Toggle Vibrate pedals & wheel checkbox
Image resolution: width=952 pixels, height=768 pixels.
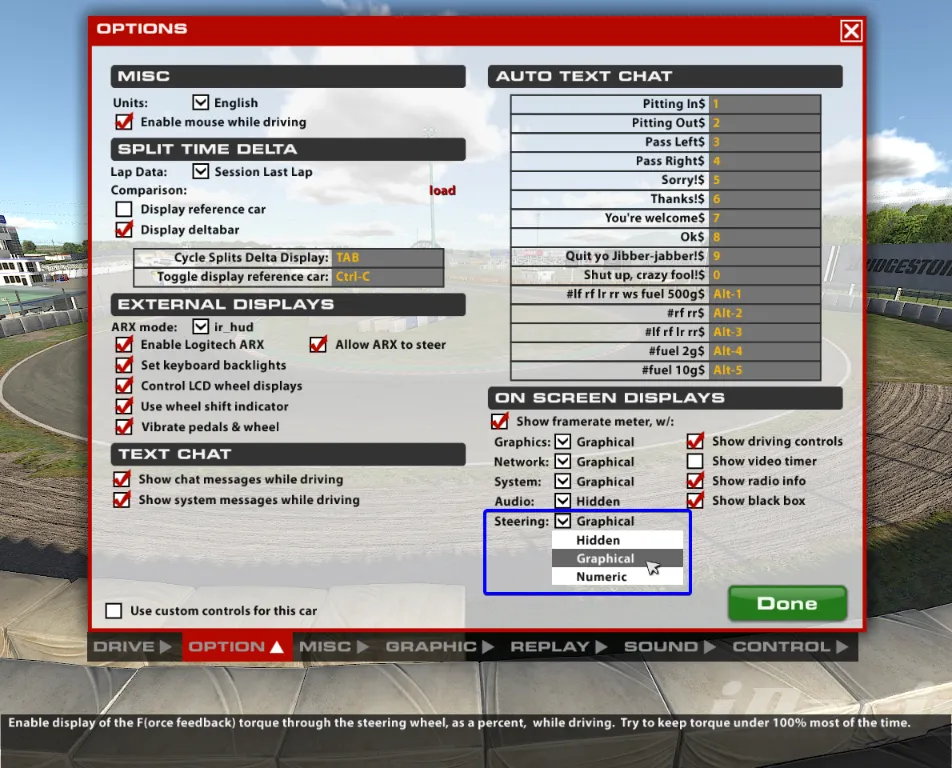point(124,427)
